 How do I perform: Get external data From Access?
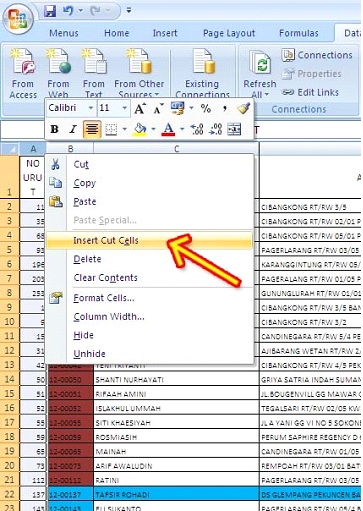(x=23, y=74)
